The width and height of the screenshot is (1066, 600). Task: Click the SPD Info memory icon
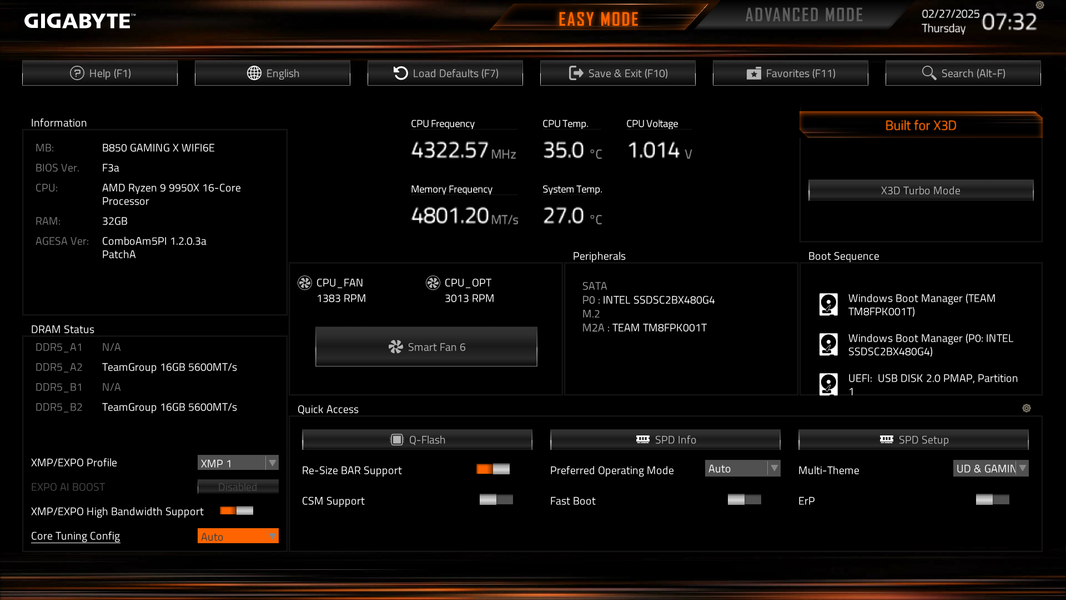(x=642, y=439)
